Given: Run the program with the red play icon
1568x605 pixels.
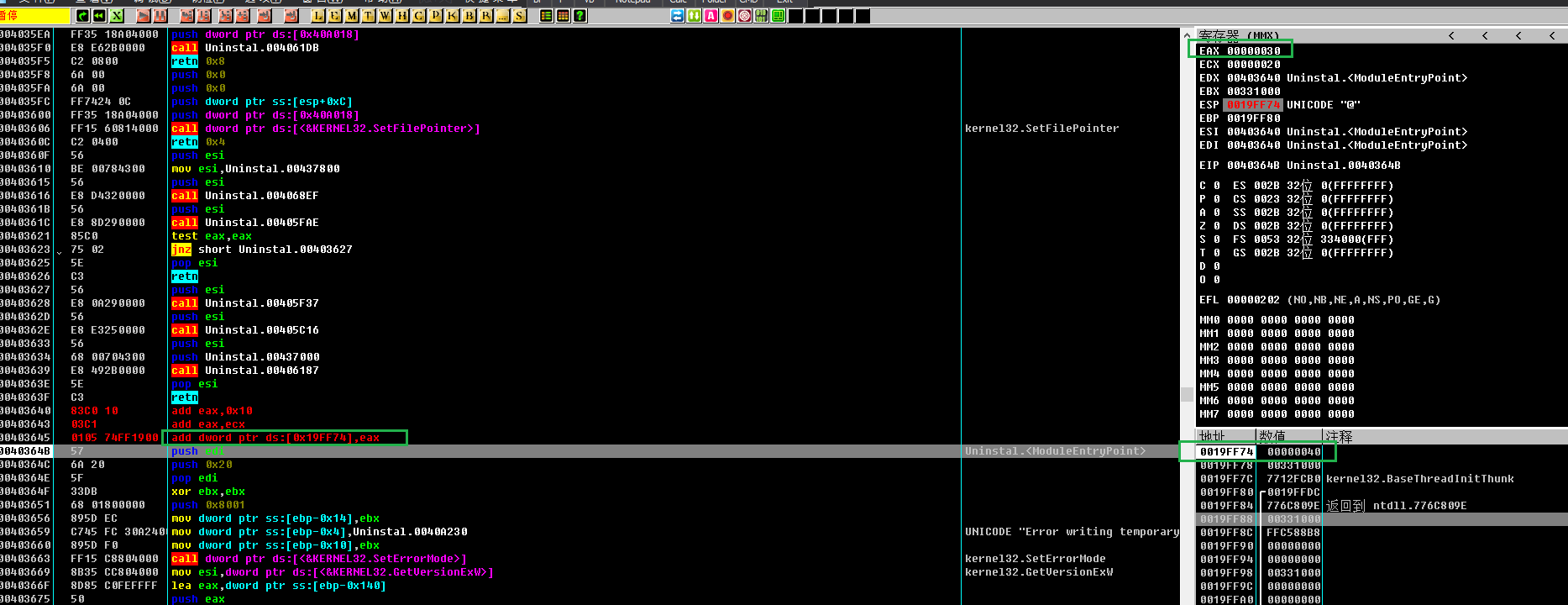Looking at the screenshot, I should point(144,16).
